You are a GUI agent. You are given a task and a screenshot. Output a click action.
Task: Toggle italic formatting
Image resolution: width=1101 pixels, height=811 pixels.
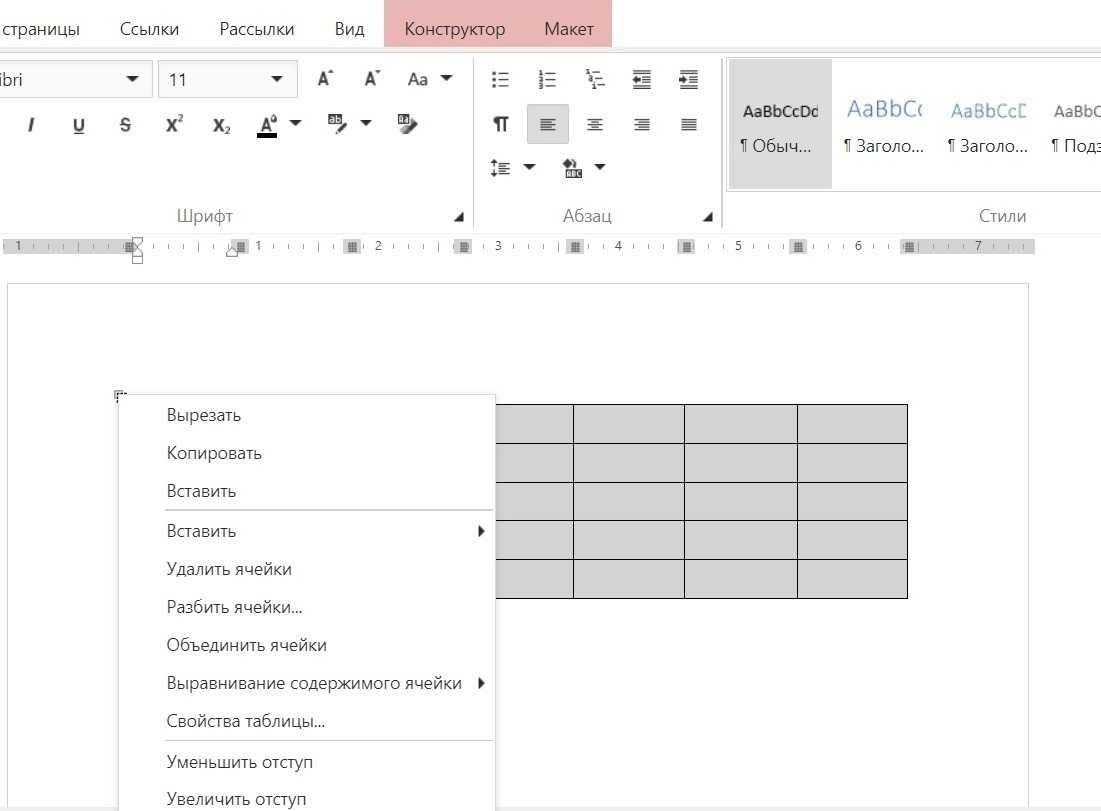pyautogui.click(x=31, y=125)
